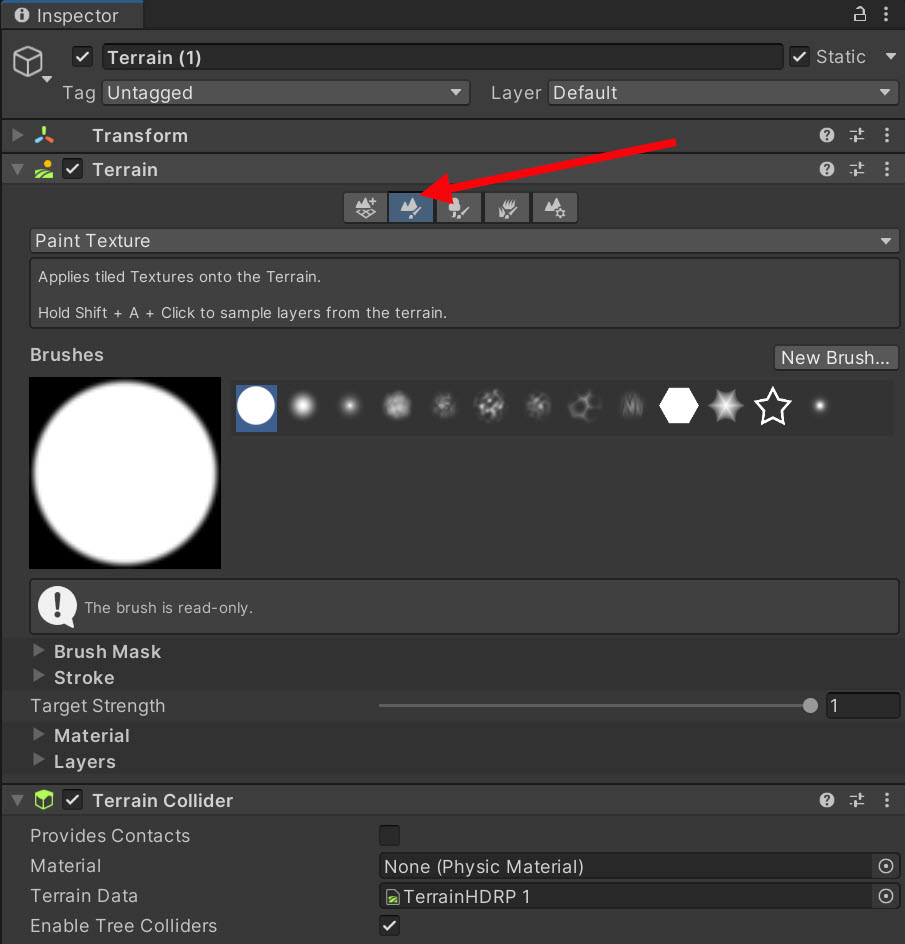Expand the Material section
Screen dimensions: 905x944
click(39, 734)
